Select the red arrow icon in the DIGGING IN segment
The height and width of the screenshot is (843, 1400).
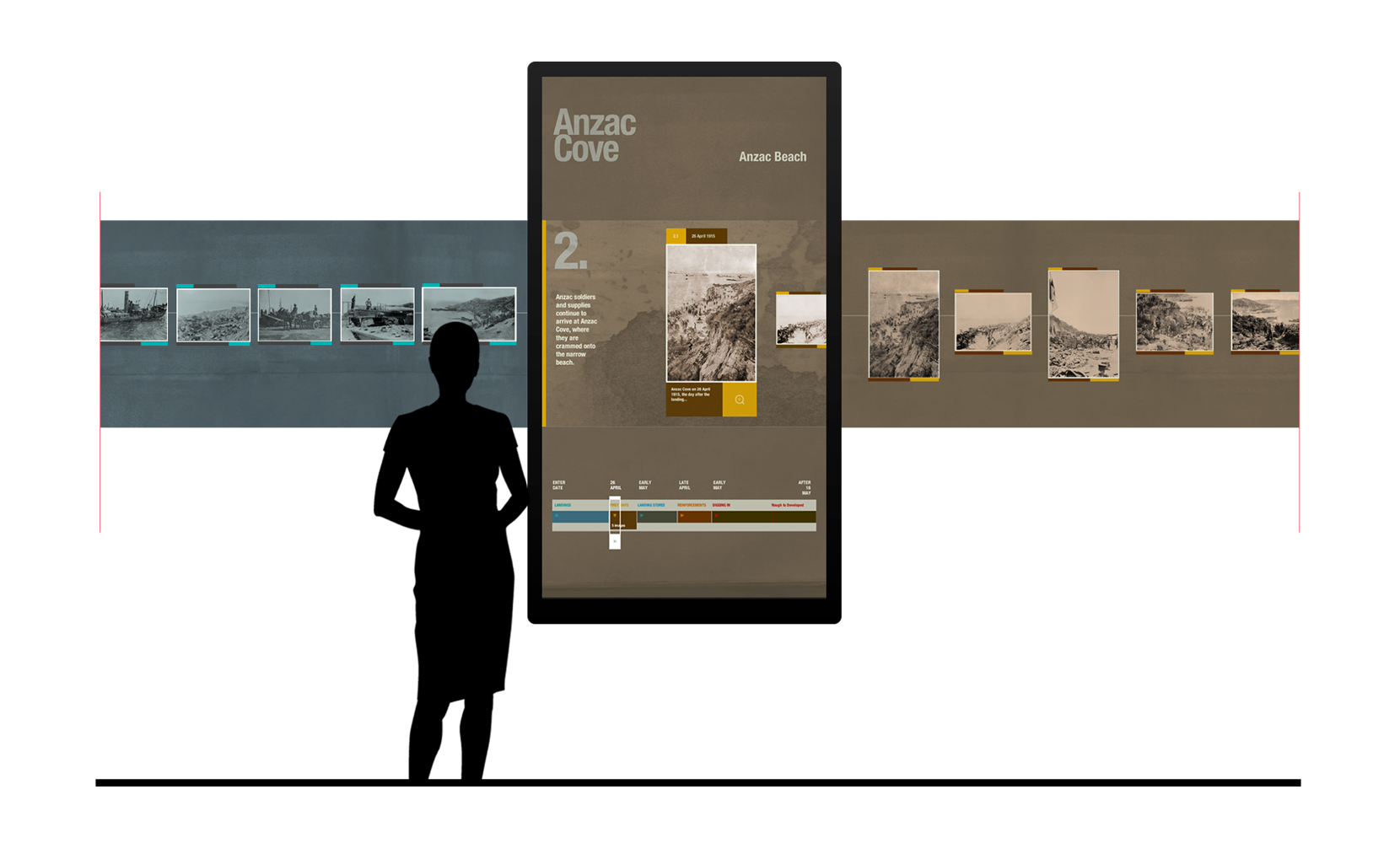click(x=717, y=515)
